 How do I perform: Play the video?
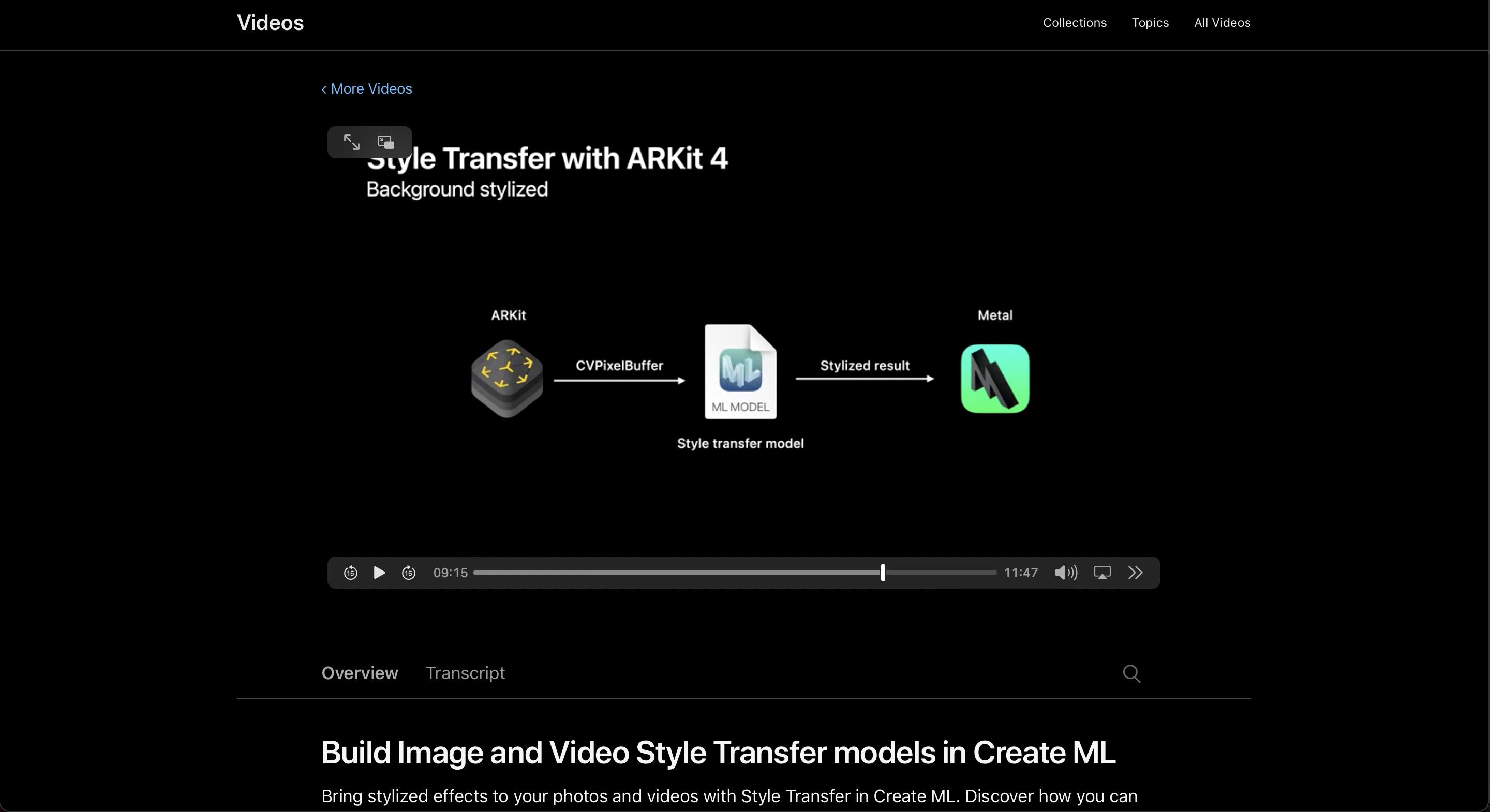pos(379,573)
